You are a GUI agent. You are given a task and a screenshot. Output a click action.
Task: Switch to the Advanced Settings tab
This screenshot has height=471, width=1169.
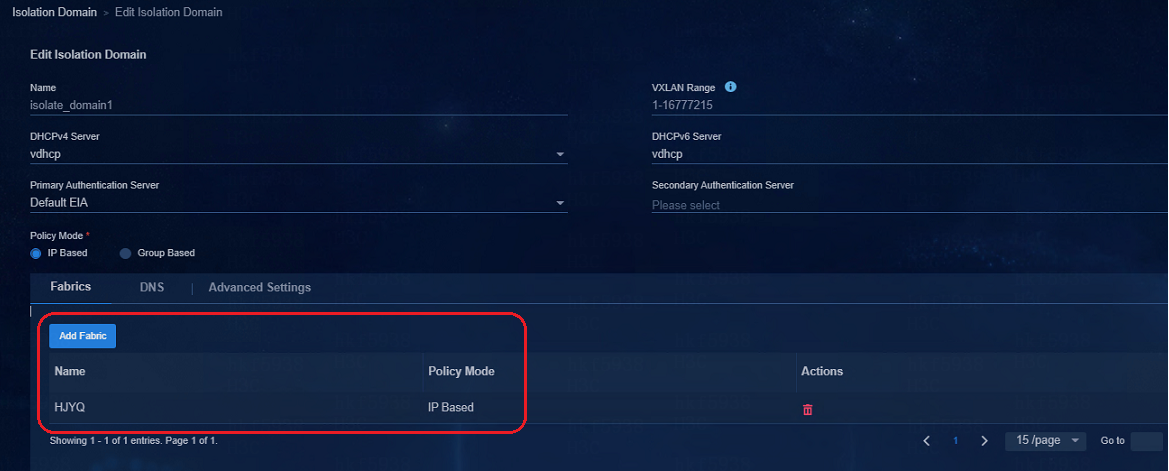point(259,287)
